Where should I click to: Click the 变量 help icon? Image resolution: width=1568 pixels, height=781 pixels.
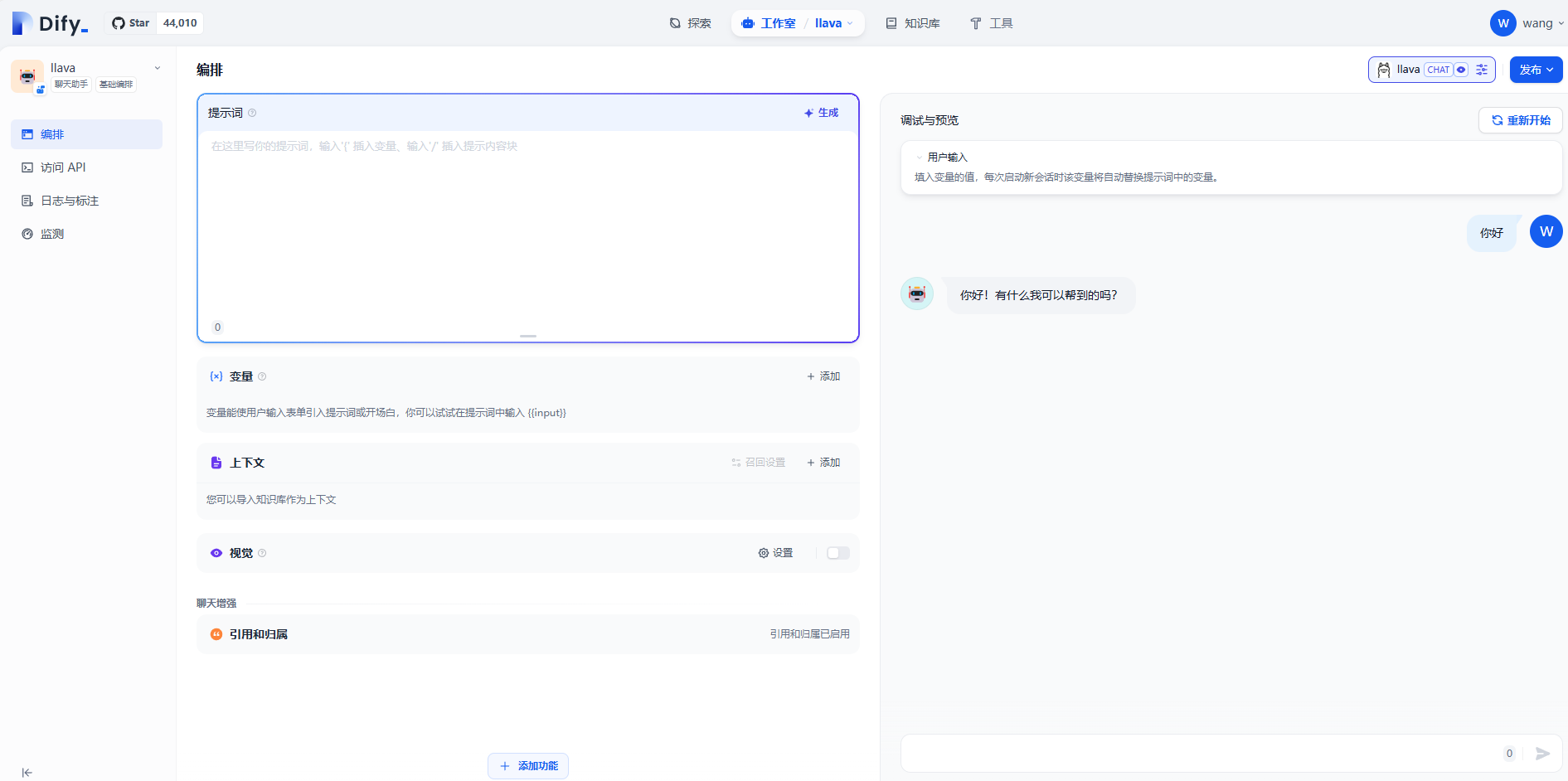262,376
